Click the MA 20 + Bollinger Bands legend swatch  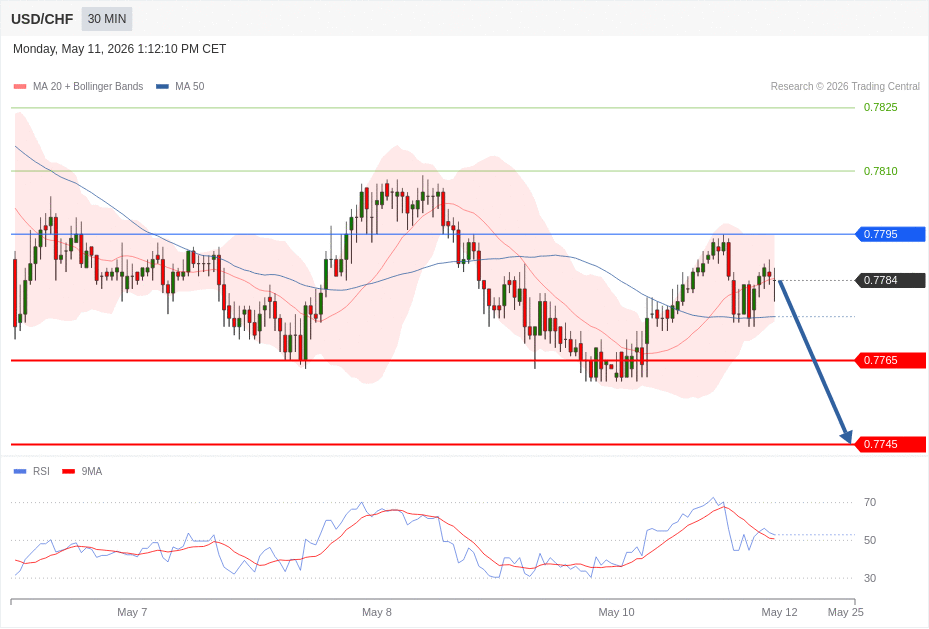pos(20,86)
